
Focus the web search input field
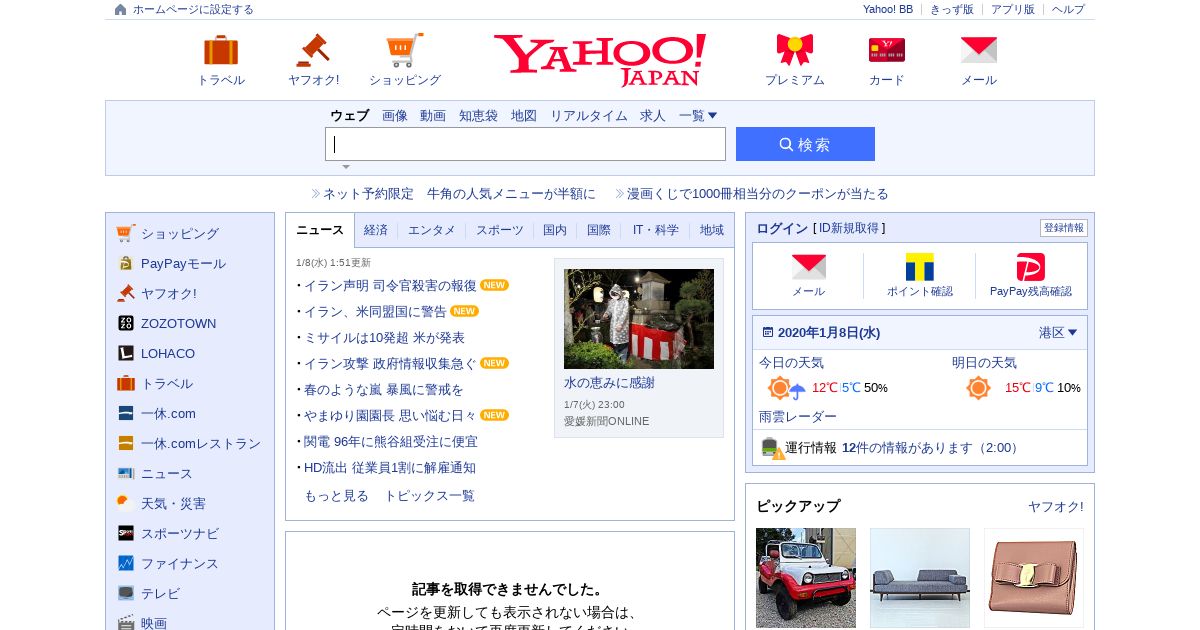click(x=525, y=144)
